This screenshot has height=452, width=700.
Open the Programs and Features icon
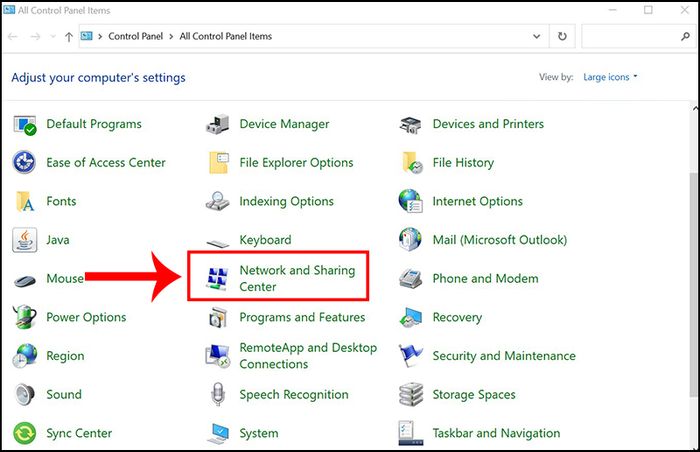click(x=218, y=317)
